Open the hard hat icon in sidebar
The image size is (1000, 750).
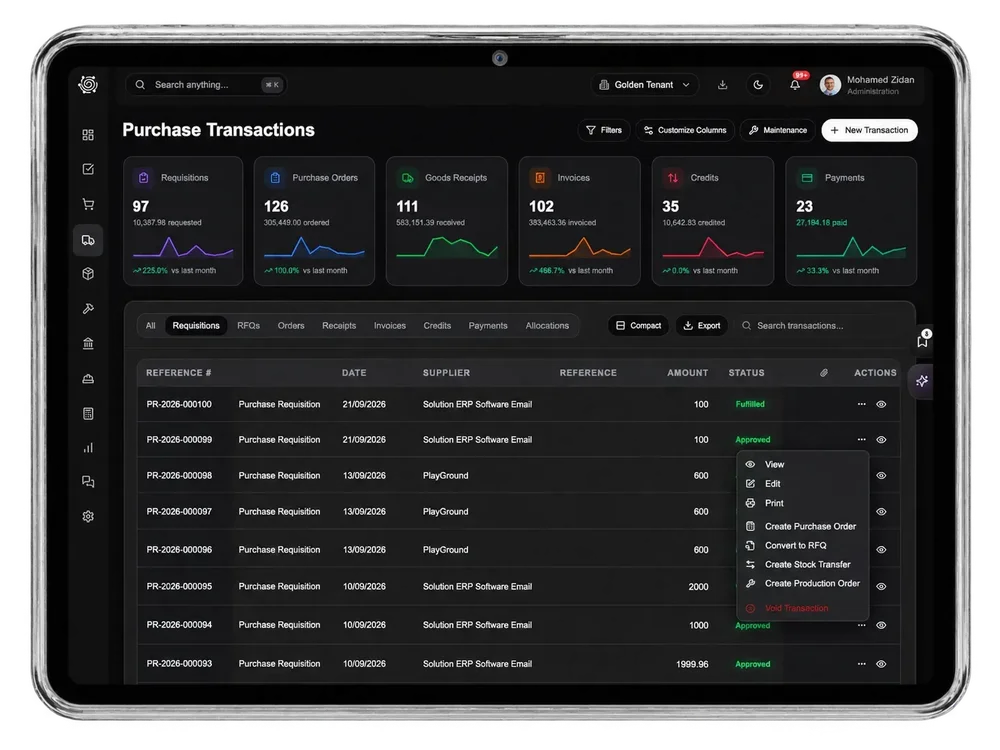[88, 379]
